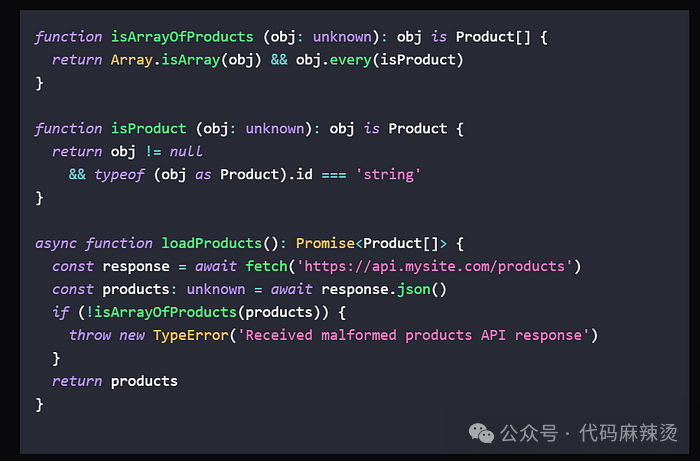Click the typeof keyword
Screen dimensions: 700x461
pos(118,175)
